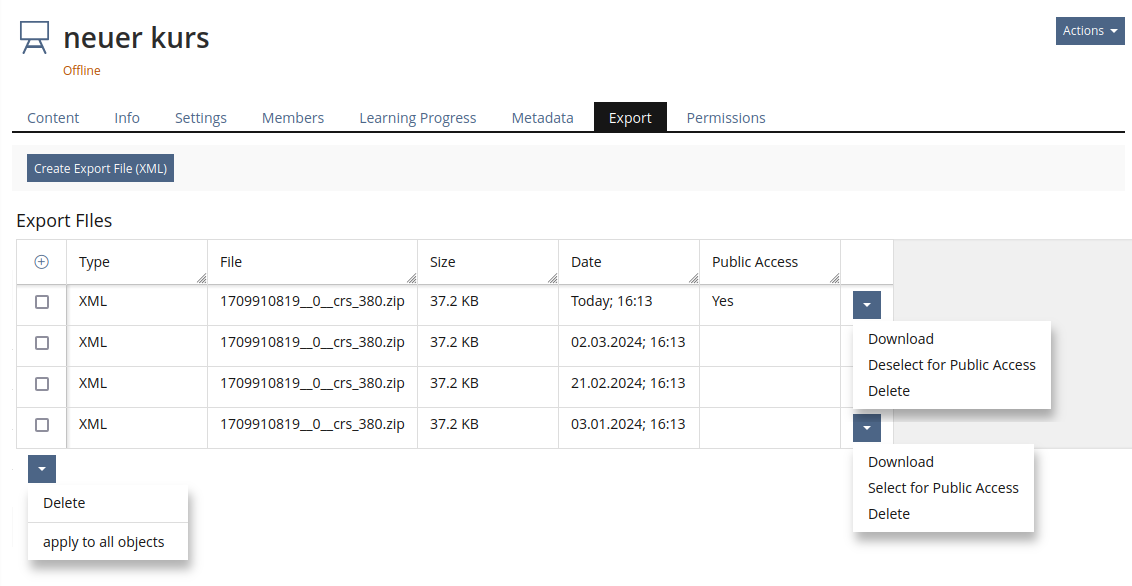
Task: Click resize handle on Size column header
Action: (x=552, y=279)
